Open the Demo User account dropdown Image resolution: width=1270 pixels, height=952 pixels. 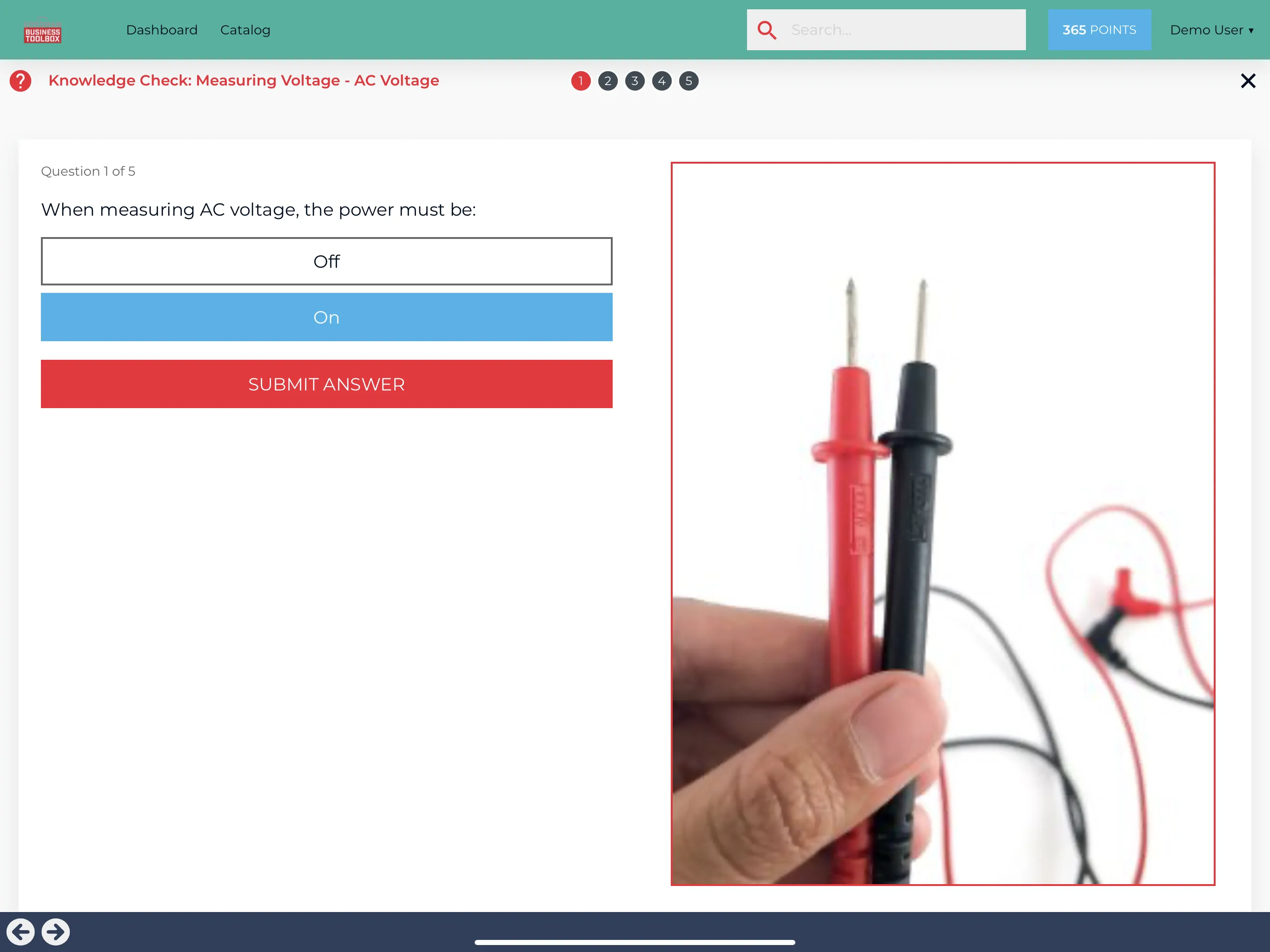(x=1211, y=29)
